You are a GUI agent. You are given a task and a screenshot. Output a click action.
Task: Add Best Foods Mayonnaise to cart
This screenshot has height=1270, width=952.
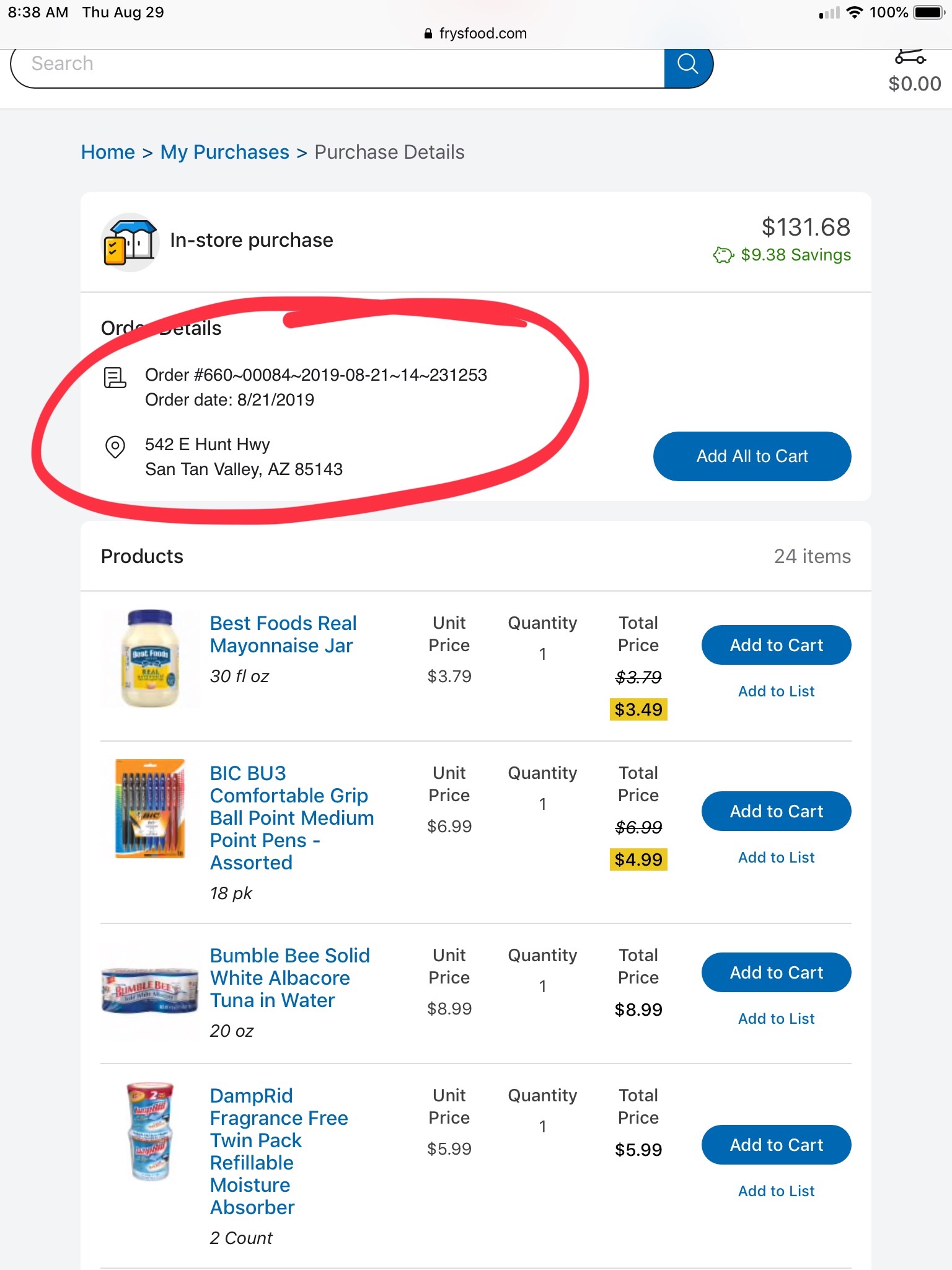(776, 645)
